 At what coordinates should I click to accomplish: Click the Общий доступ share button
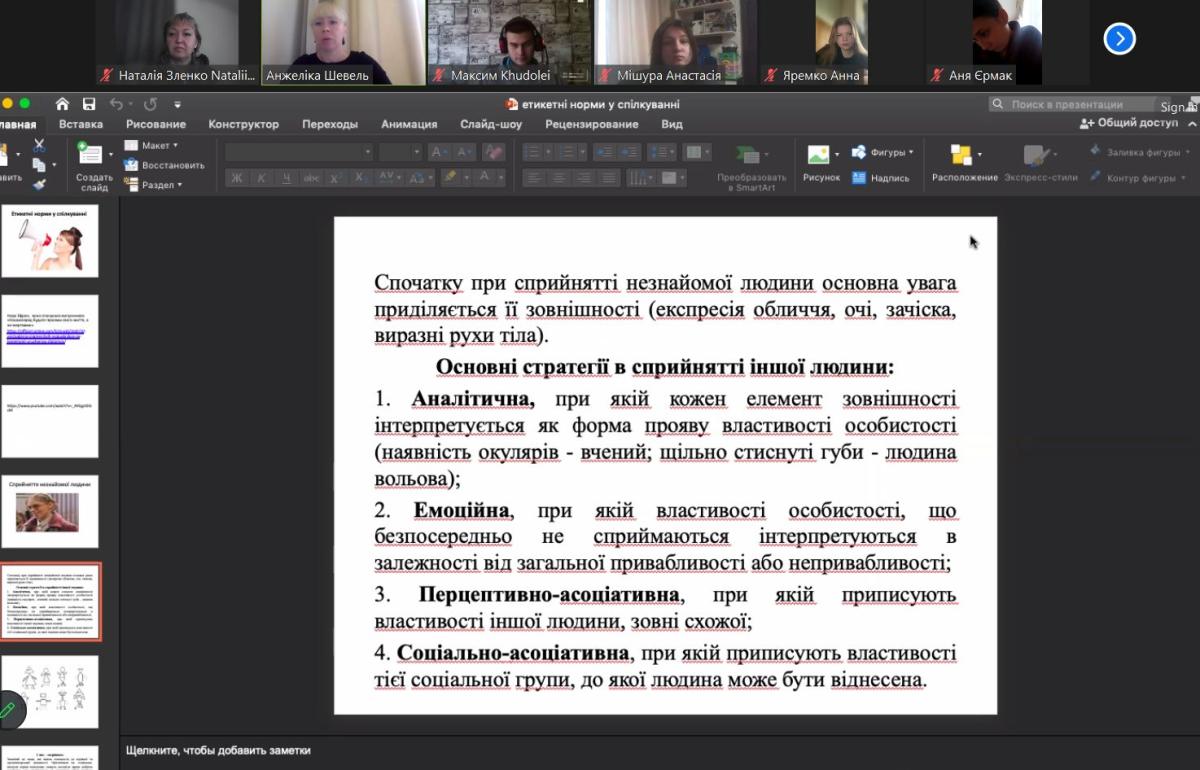[x=1130, y=123]
